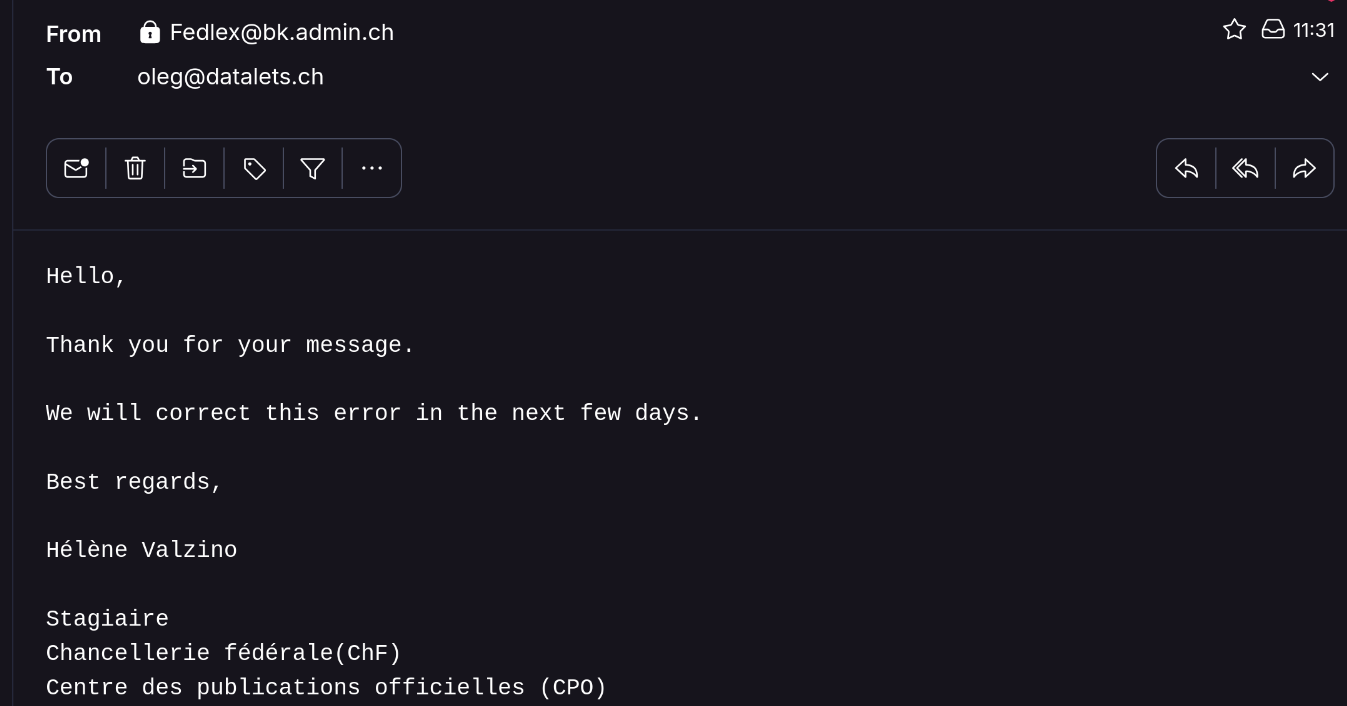Open the Filter on funnel option

click(313, 168)
